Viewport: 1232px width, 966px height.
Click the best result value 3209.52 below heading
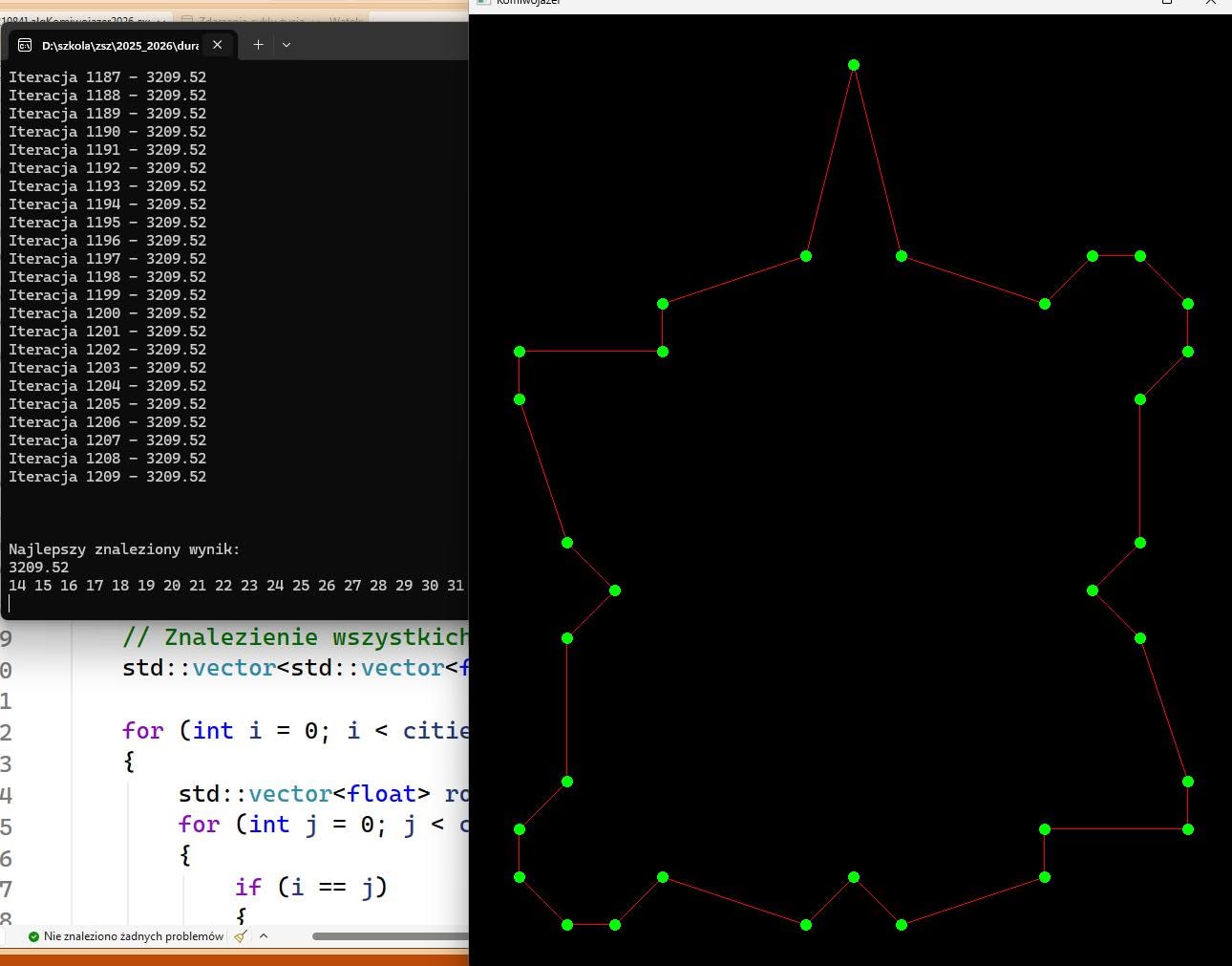(x=39, y=568)
